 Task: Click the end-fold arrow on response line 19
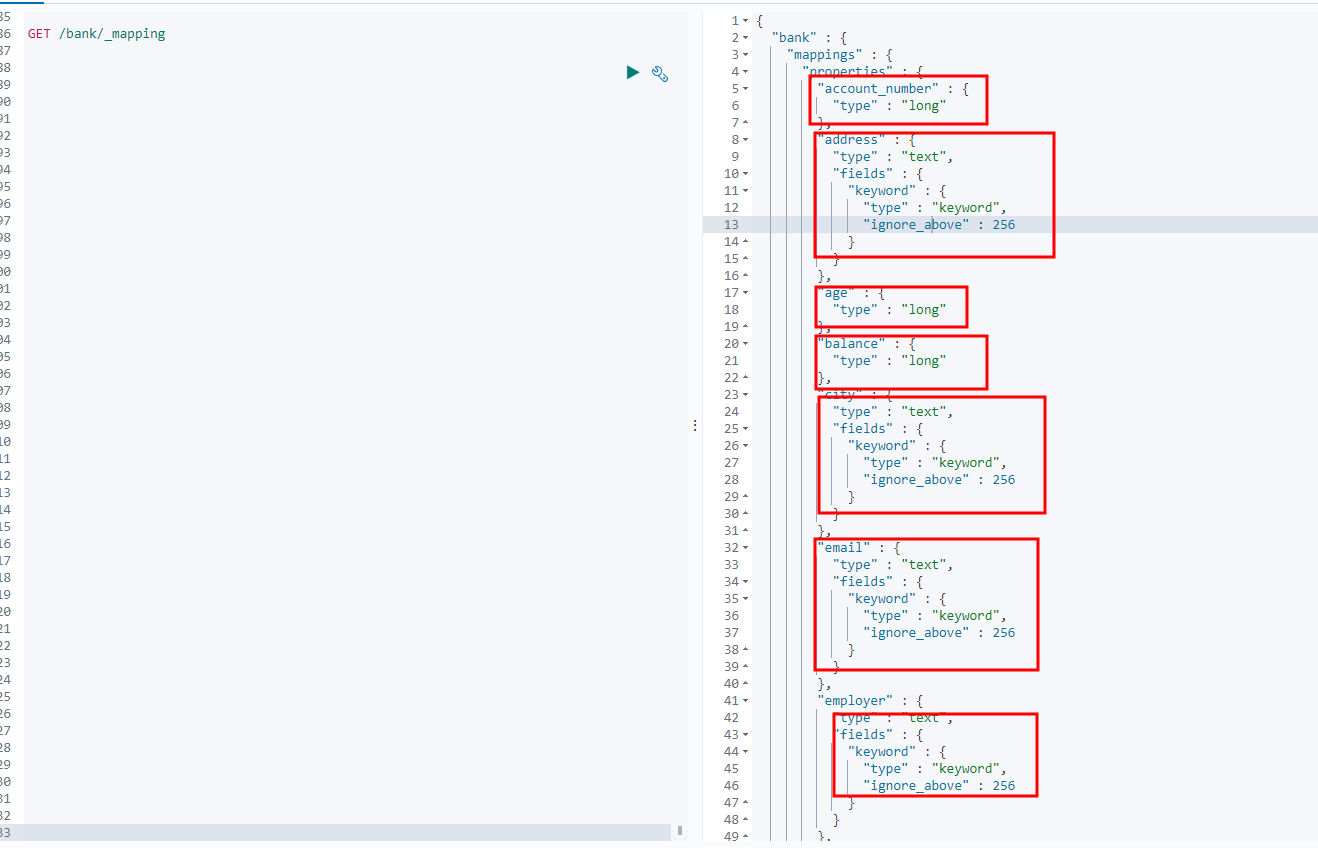[745, 327]
